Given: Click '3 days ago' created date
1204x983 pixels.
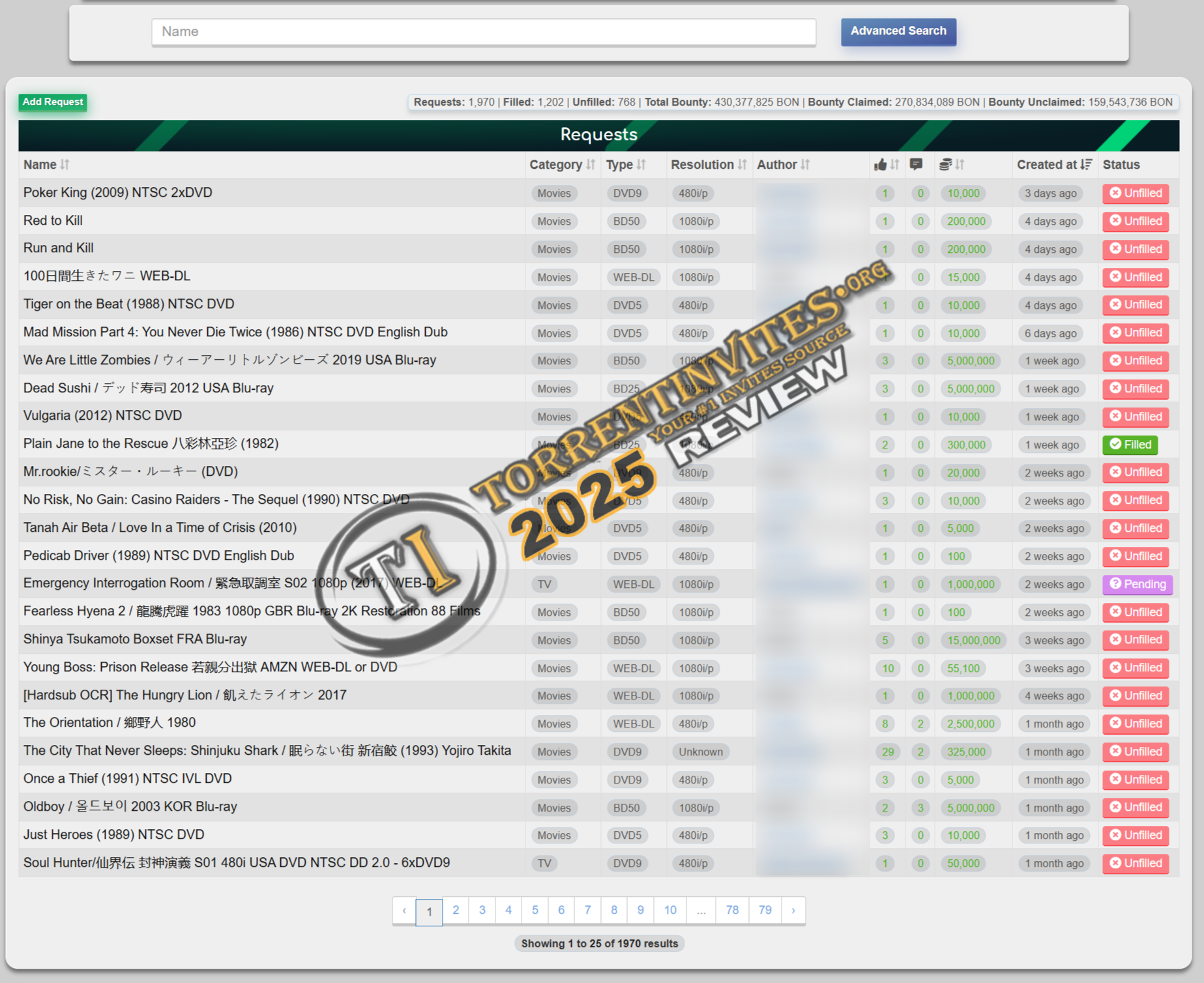Looking at the screenshot, I should click(x=1050, y=193).
